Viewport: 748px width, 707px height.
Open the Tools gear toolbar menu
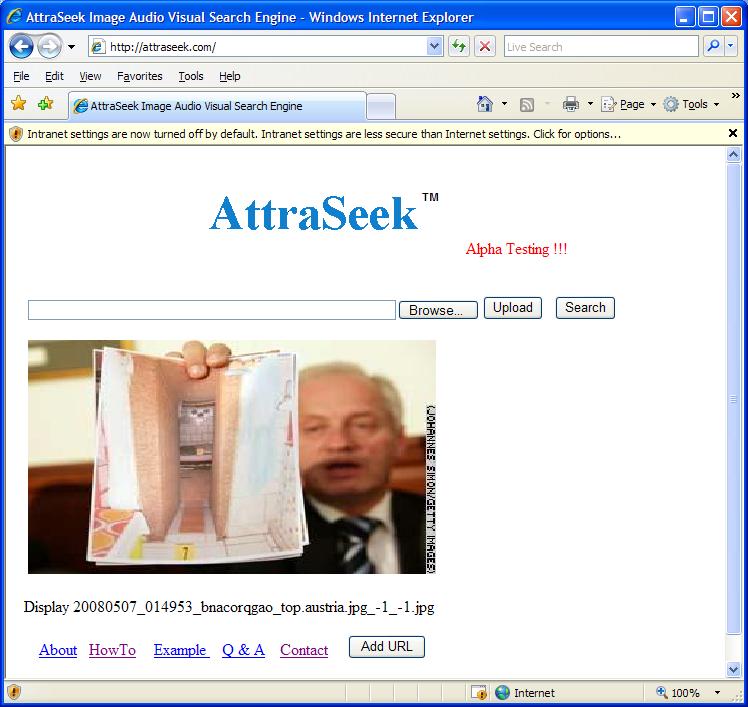[x=691, y=104]
